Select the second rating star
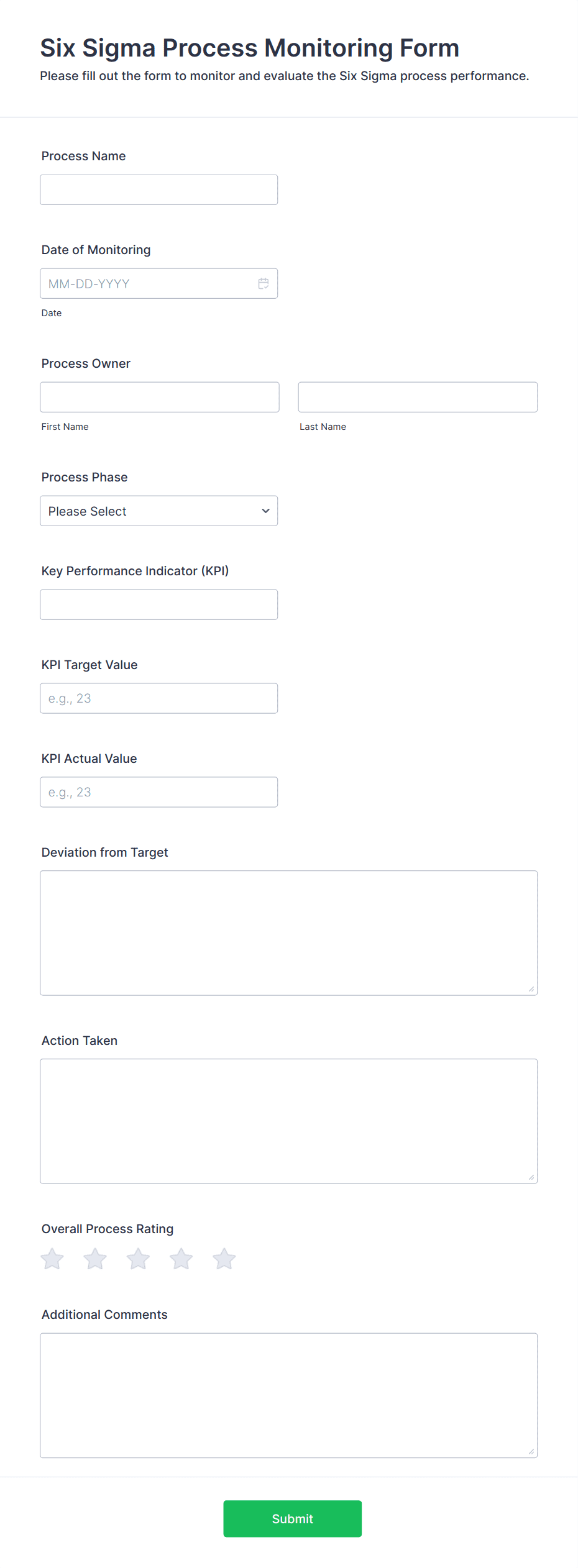The height and width of the screenshot is (1568, 578). pyautogui.click(x=95, y=1259)
